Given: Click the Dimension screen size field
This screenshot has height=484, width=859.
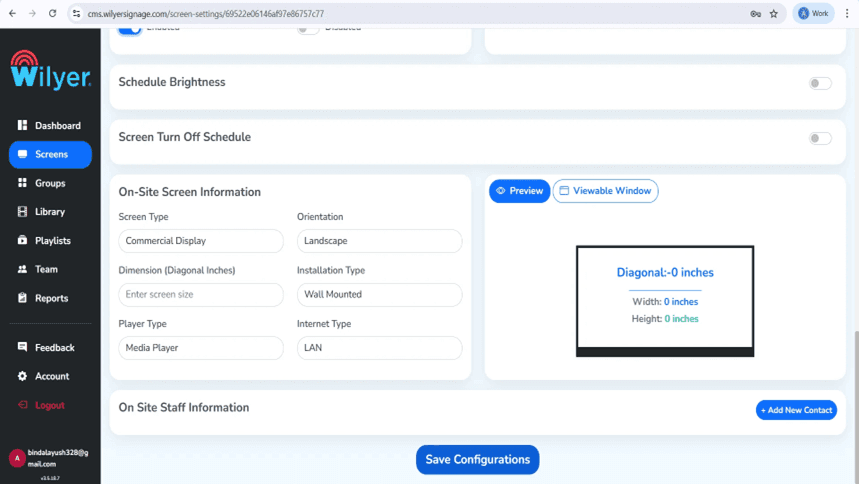Looking at the screenshot, I should tap(201, 295).
